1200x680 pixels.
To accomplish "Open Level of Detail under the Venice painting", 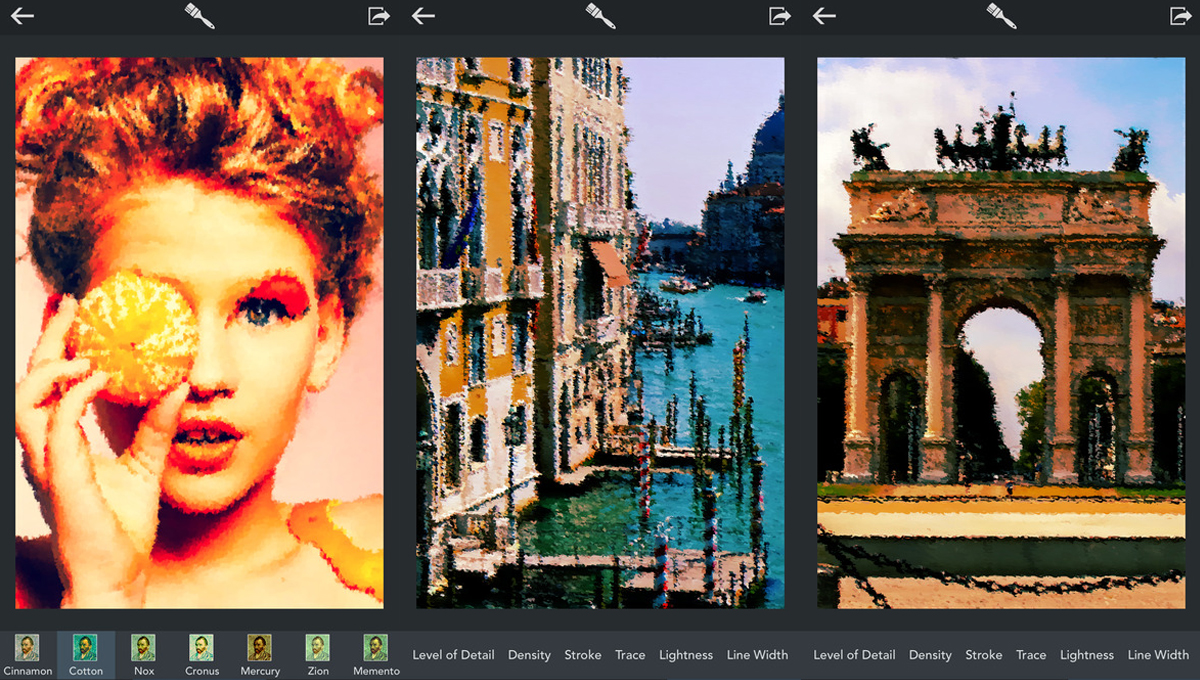I will tap(453, 655).
